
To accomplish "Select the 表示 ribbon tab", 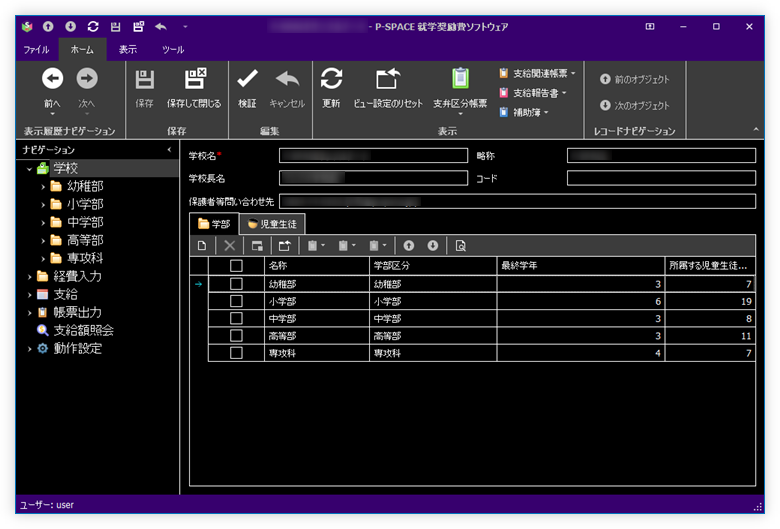I will 127,50.
